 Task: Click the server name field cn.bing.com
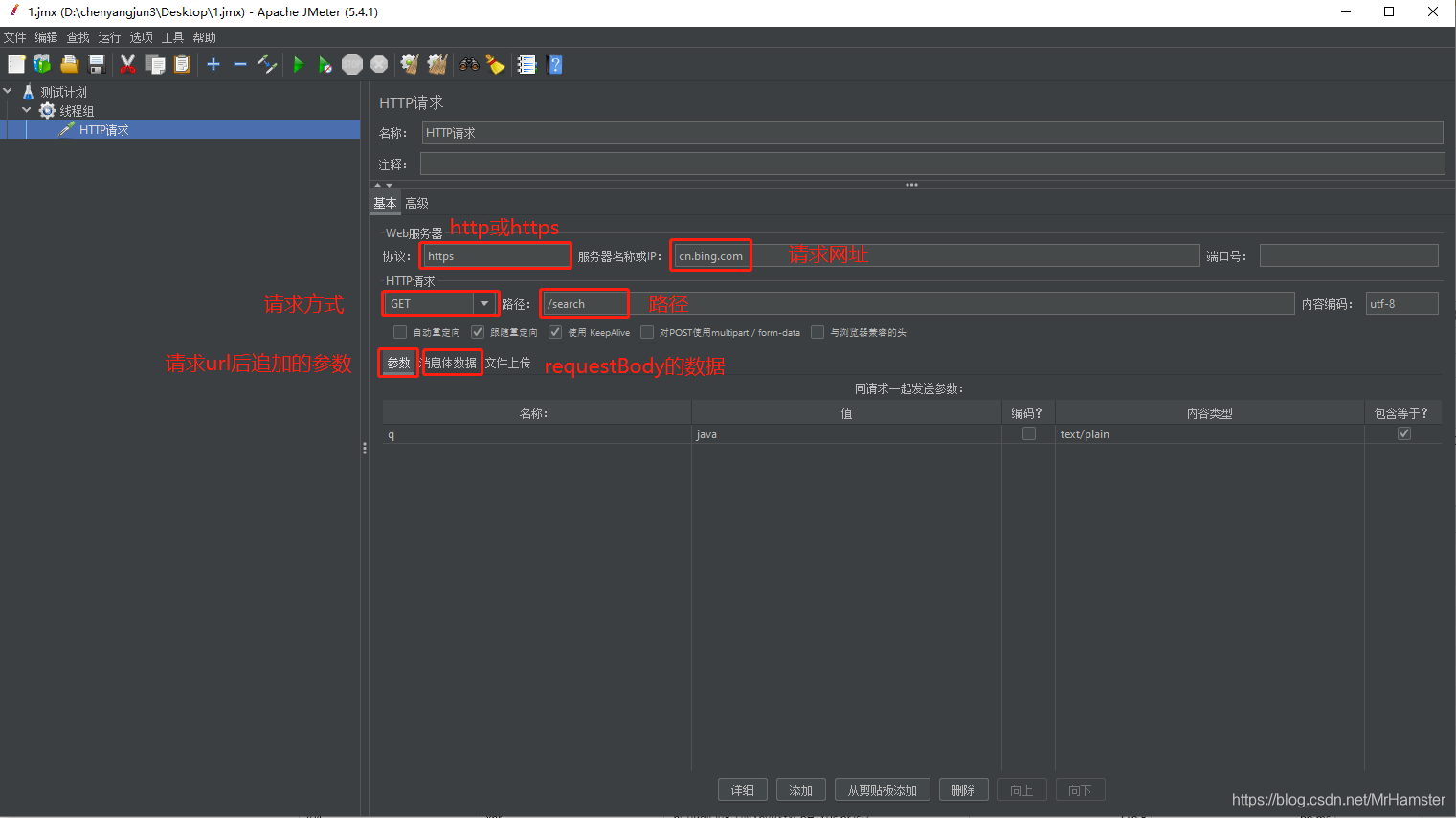point(936,255)
